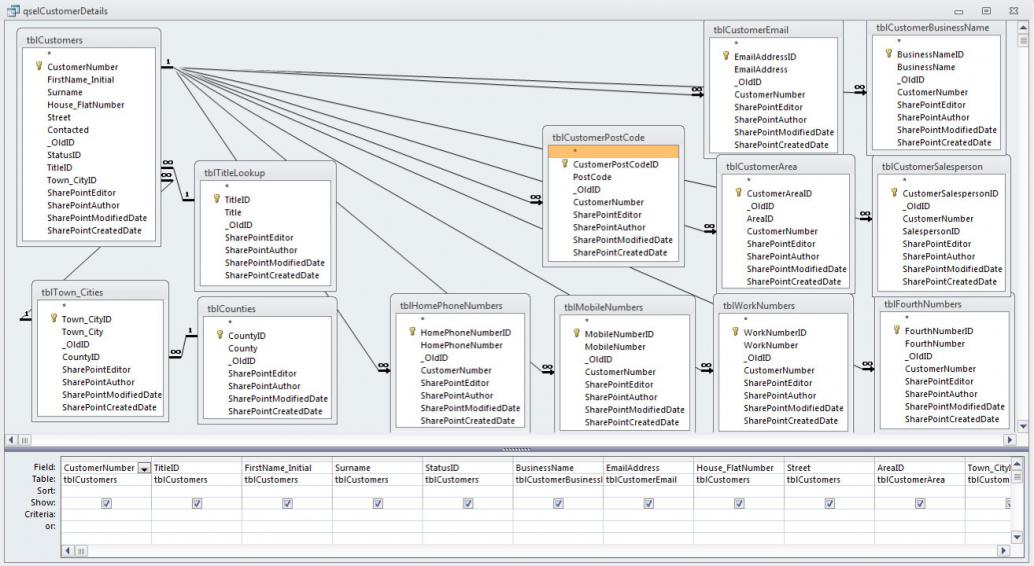Uncheck Show for TitleID column
Screen dimensions: 1034x566
(x=197, y=503)
